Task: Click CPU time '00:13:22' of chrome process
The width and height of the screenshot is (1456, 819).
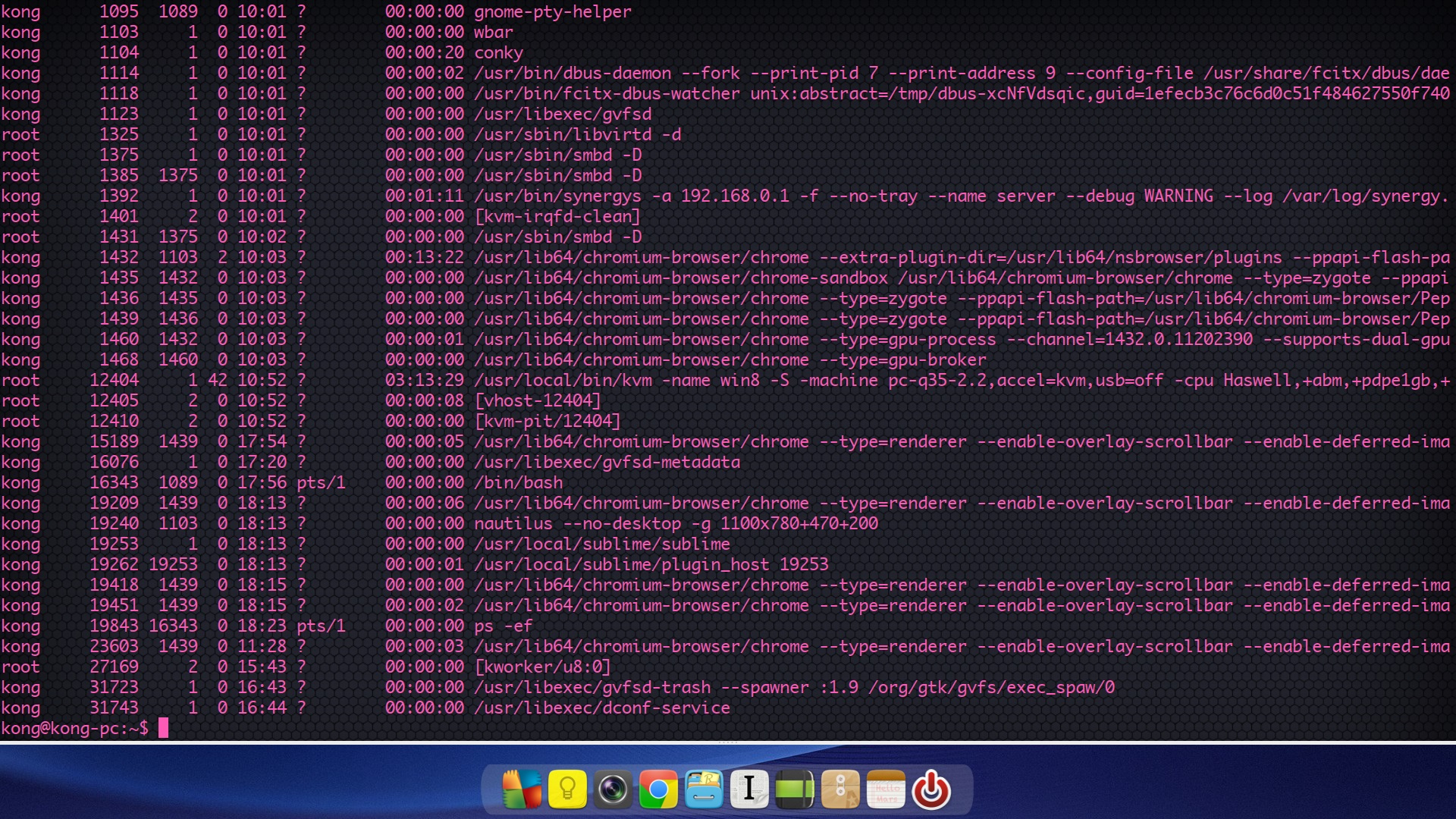Action: (x=425, y=257)
